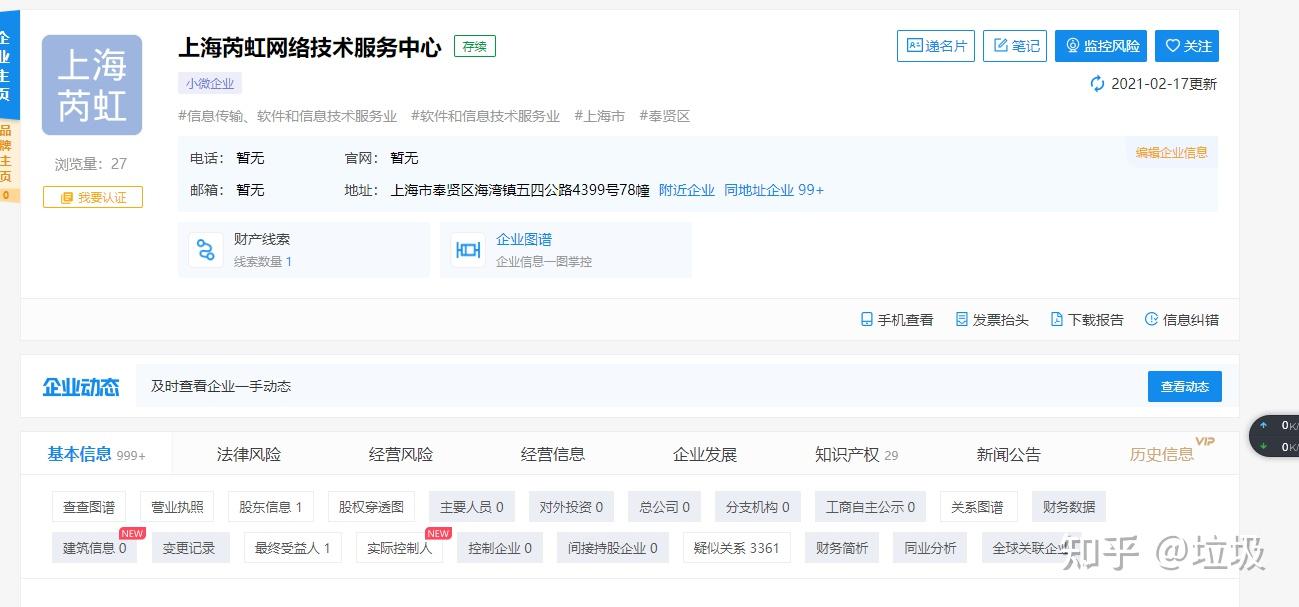Viewport: 1299px width, 607px height.
Task: Open 编辑企业信息 link
Action: [1171, 153]
